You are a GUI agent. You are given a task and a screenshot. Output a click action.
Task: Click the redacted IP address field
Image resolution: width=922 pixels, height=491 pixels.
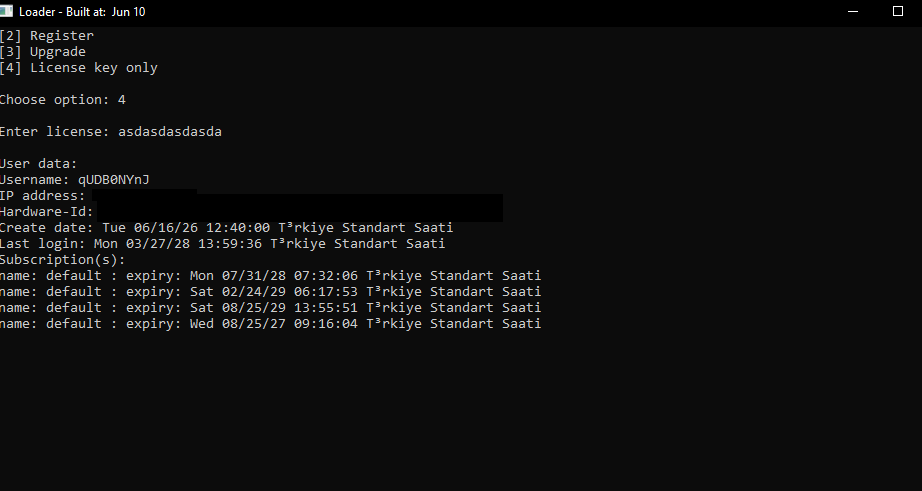pyautogui.click(x=143, y=196)
